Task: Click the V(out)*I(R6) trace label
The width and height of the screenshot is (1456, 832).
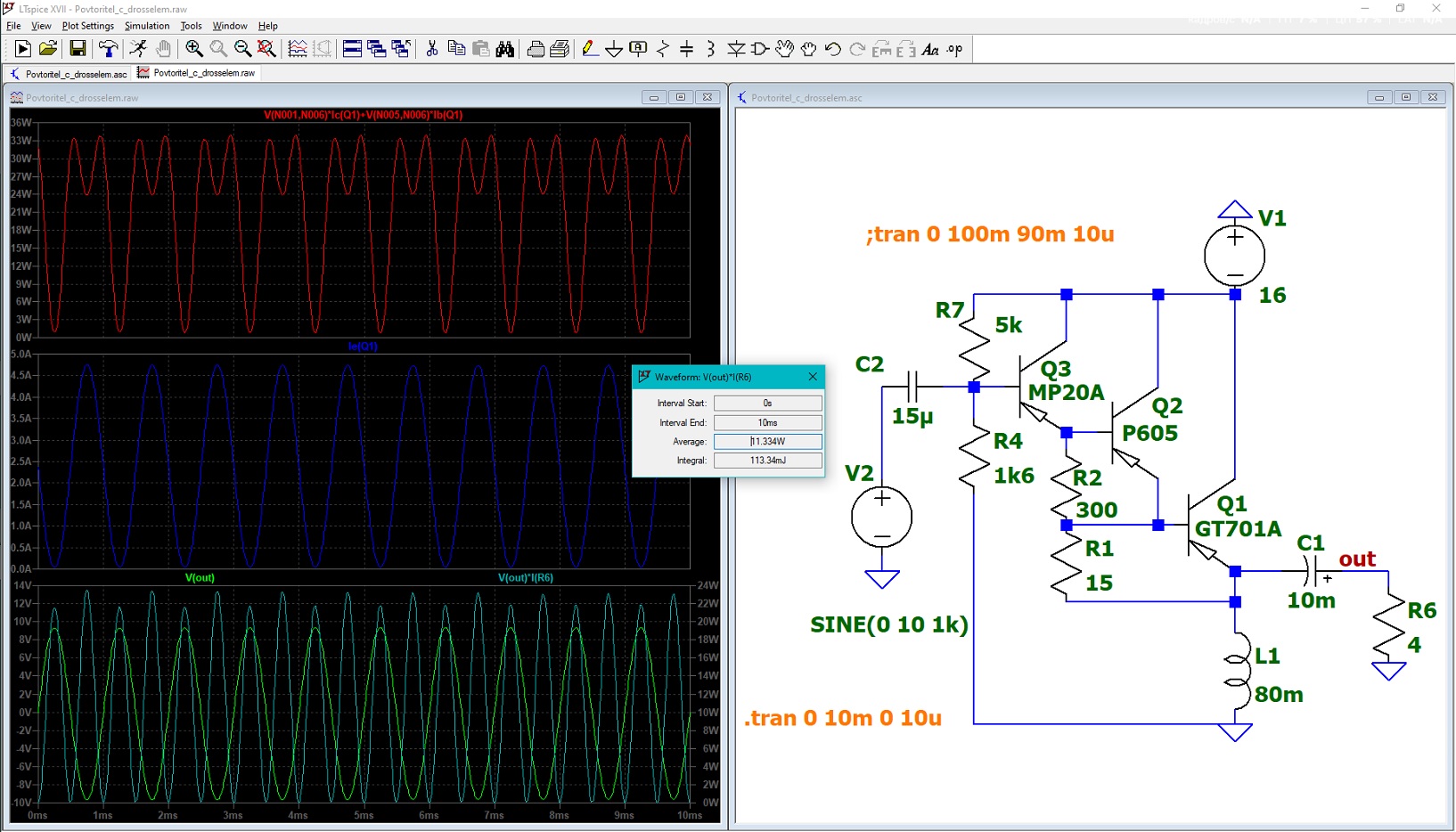Action: tap(526, 578)
